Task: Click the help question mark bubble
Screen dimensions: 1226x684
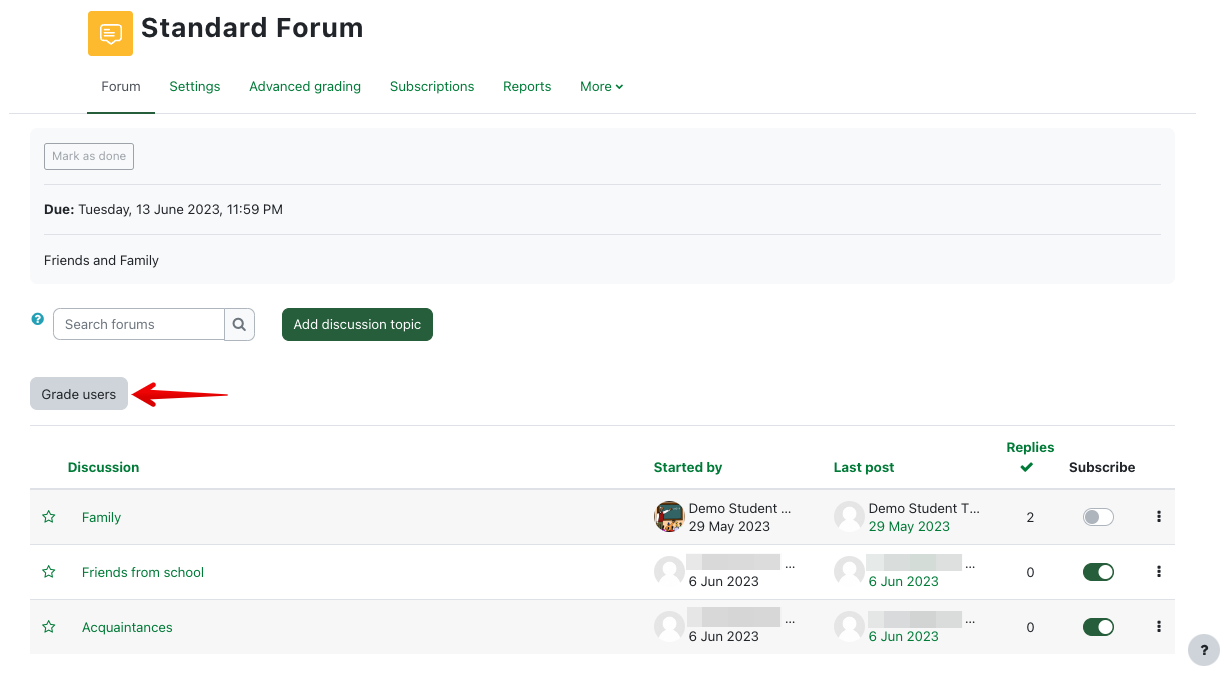Action: click(1203, 650)
